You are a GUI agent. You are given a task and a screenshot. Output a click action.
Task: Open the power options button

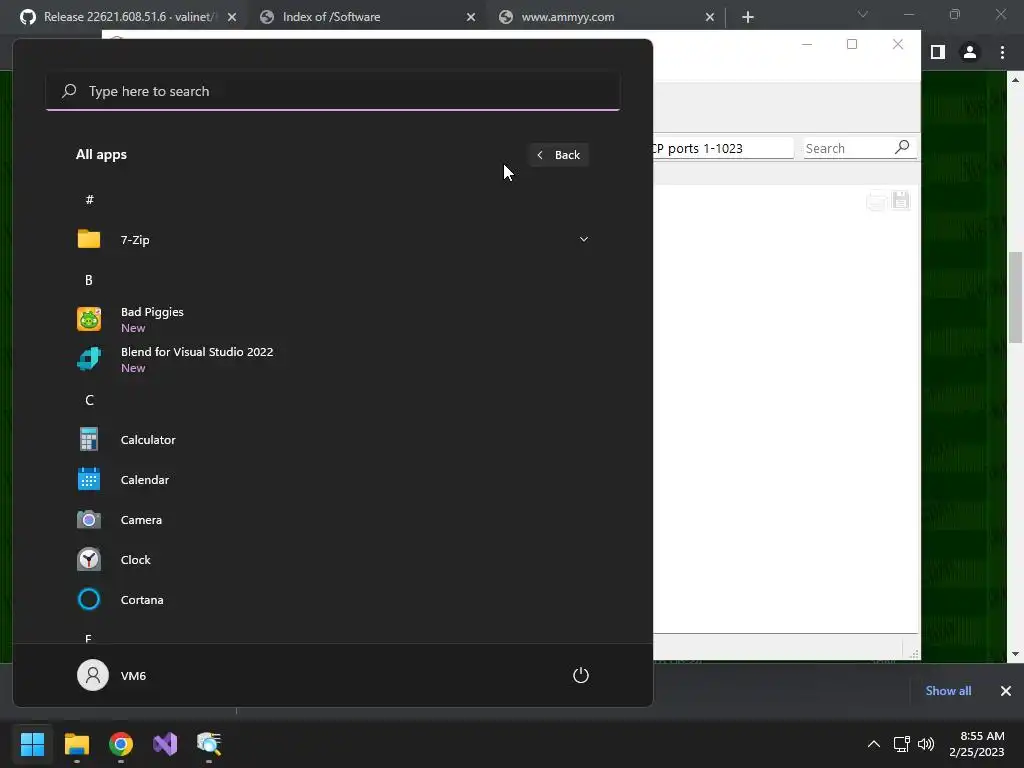click(x=581, y=675)
